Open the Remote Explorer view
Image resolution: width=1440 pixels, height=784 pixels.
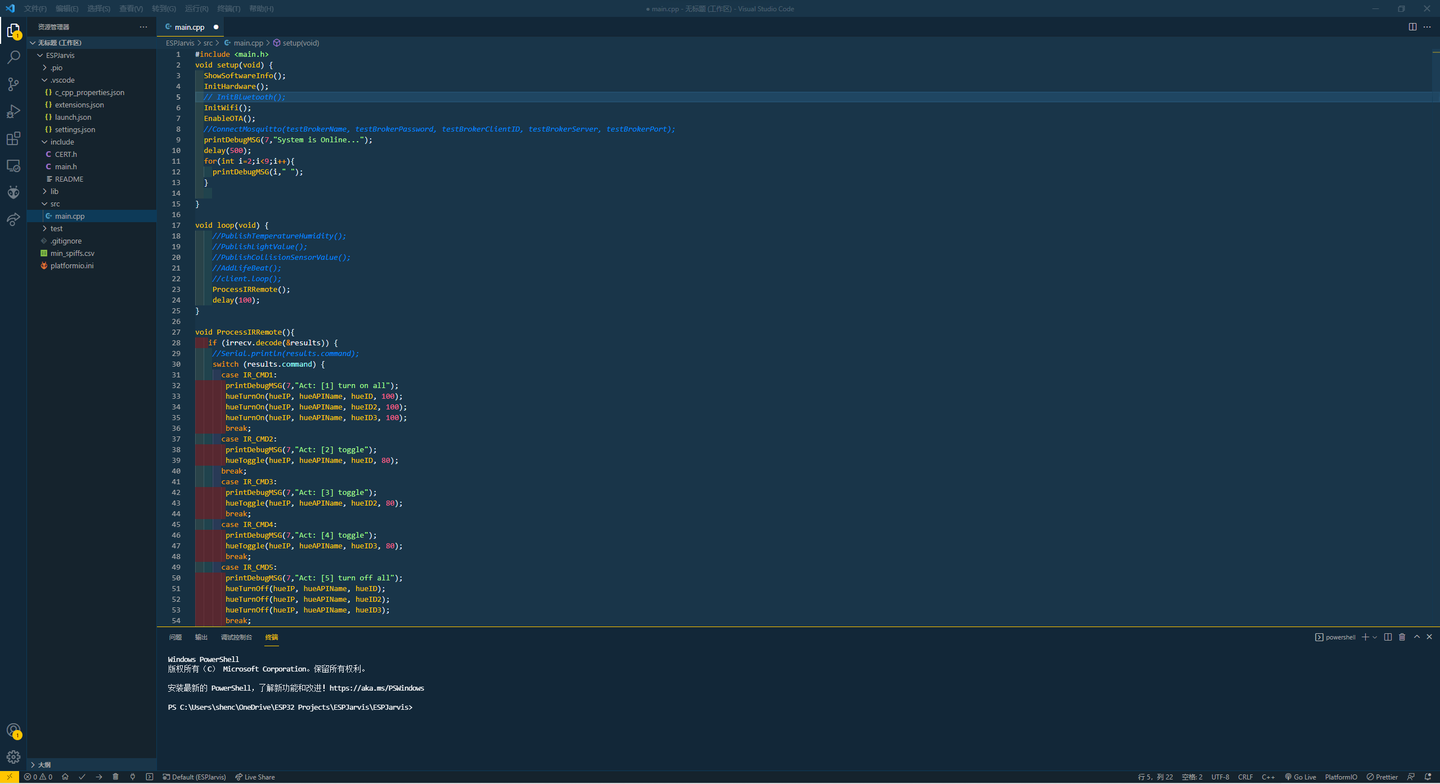click(13, 166)
